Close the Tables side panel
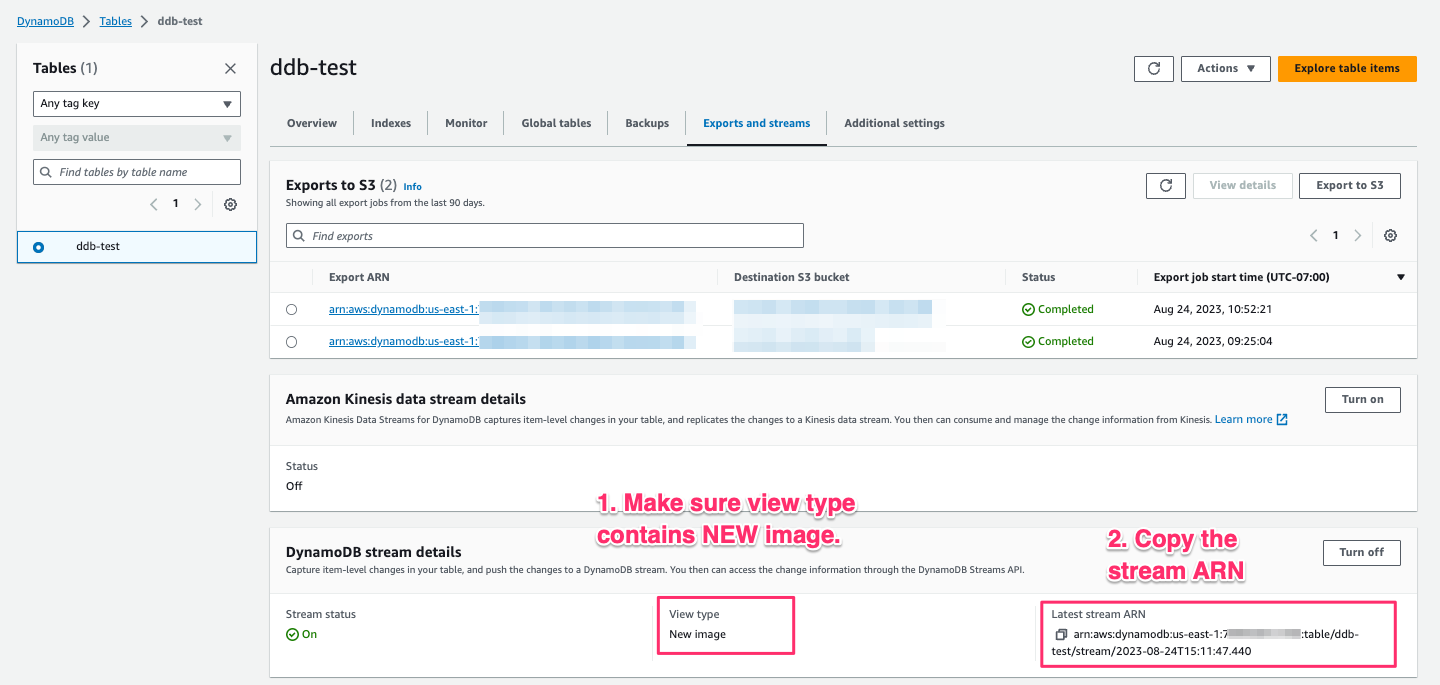 (230, 69)
